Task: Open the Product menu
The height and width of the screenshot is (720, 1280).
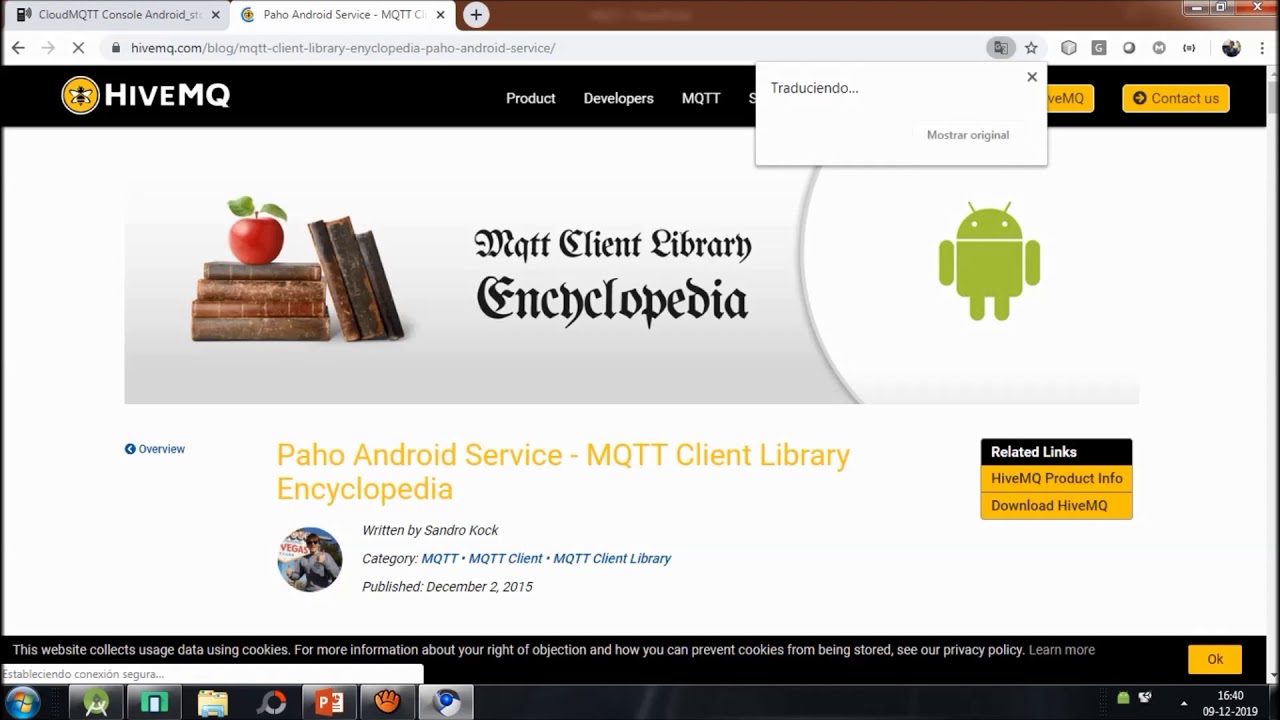Action: coord(530,98)
